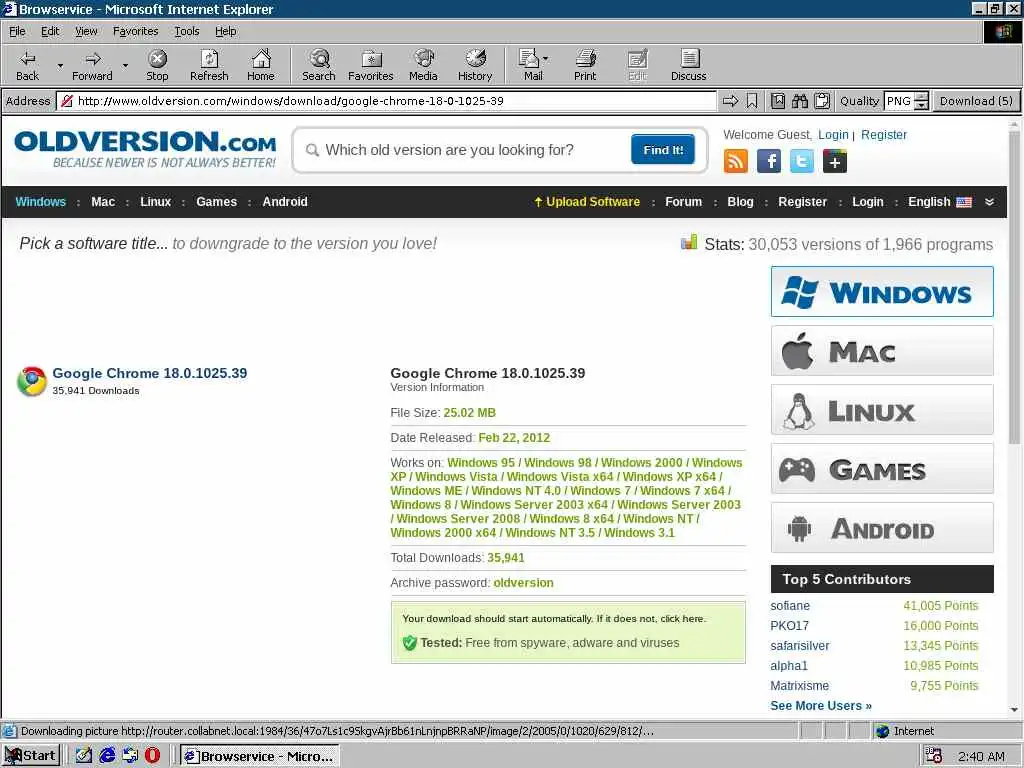Open the Facebook icon link
This screenshot has width=1024, height=768.
(769, 161)
